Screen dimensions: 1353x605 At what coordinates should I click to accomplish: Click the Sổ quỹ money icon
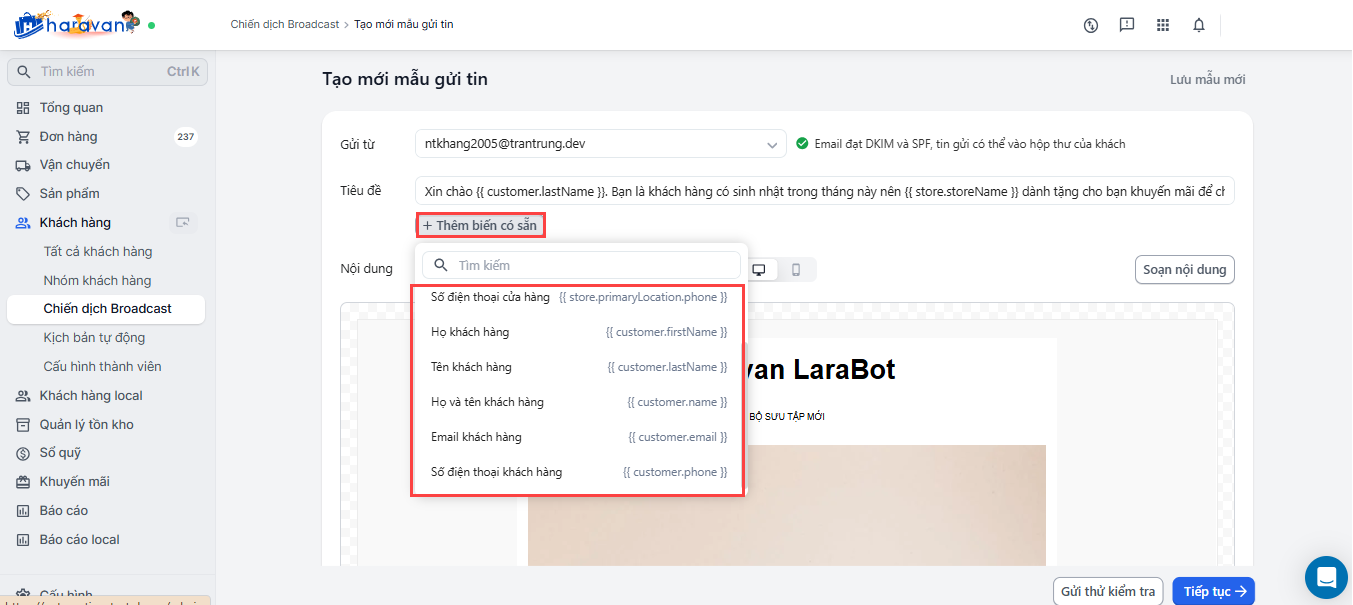coord(23,453)
